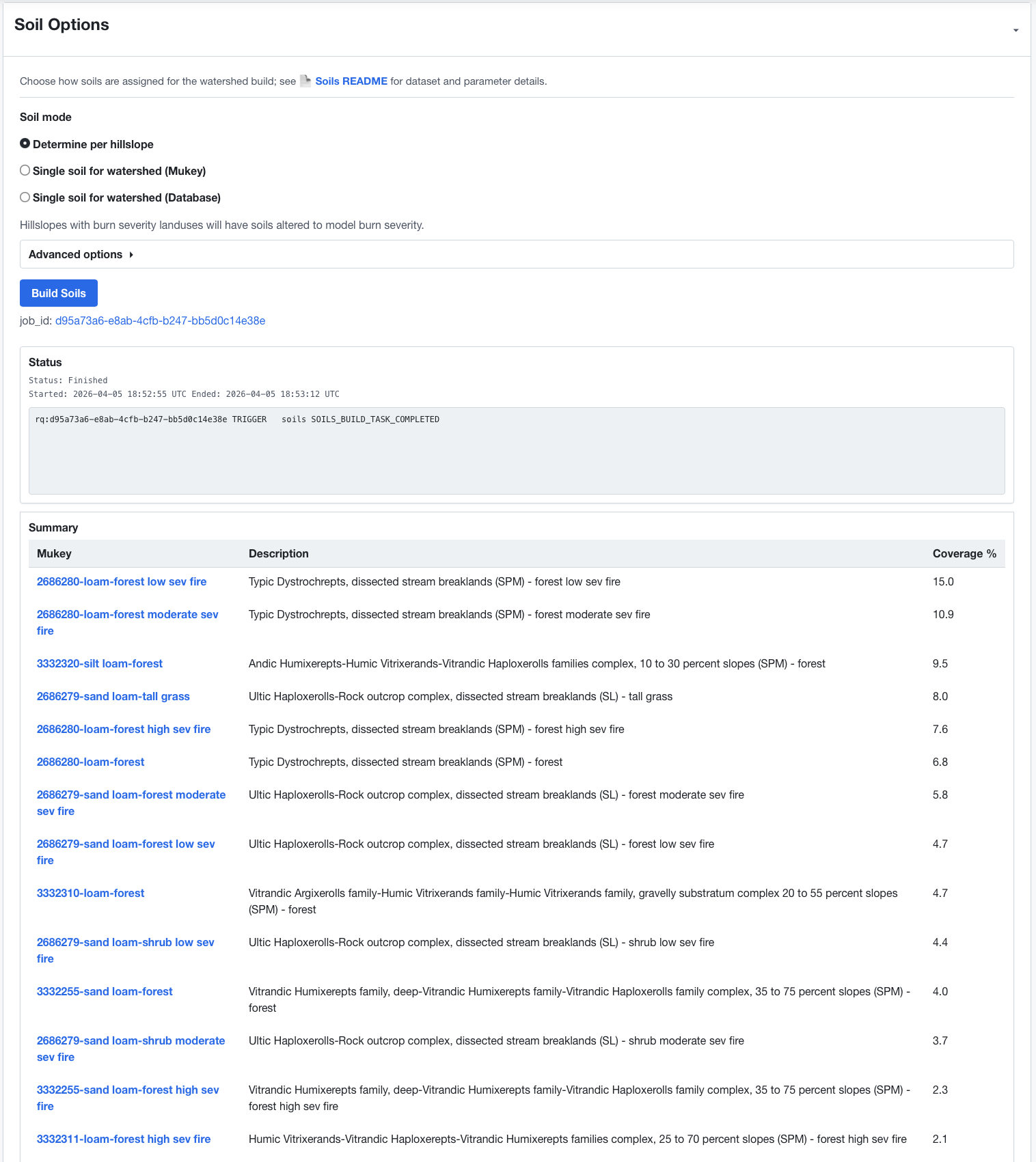Open 3332320-silt loam-forest soil link
The height and width of the screenshot is (1162, 1036).
100,663
